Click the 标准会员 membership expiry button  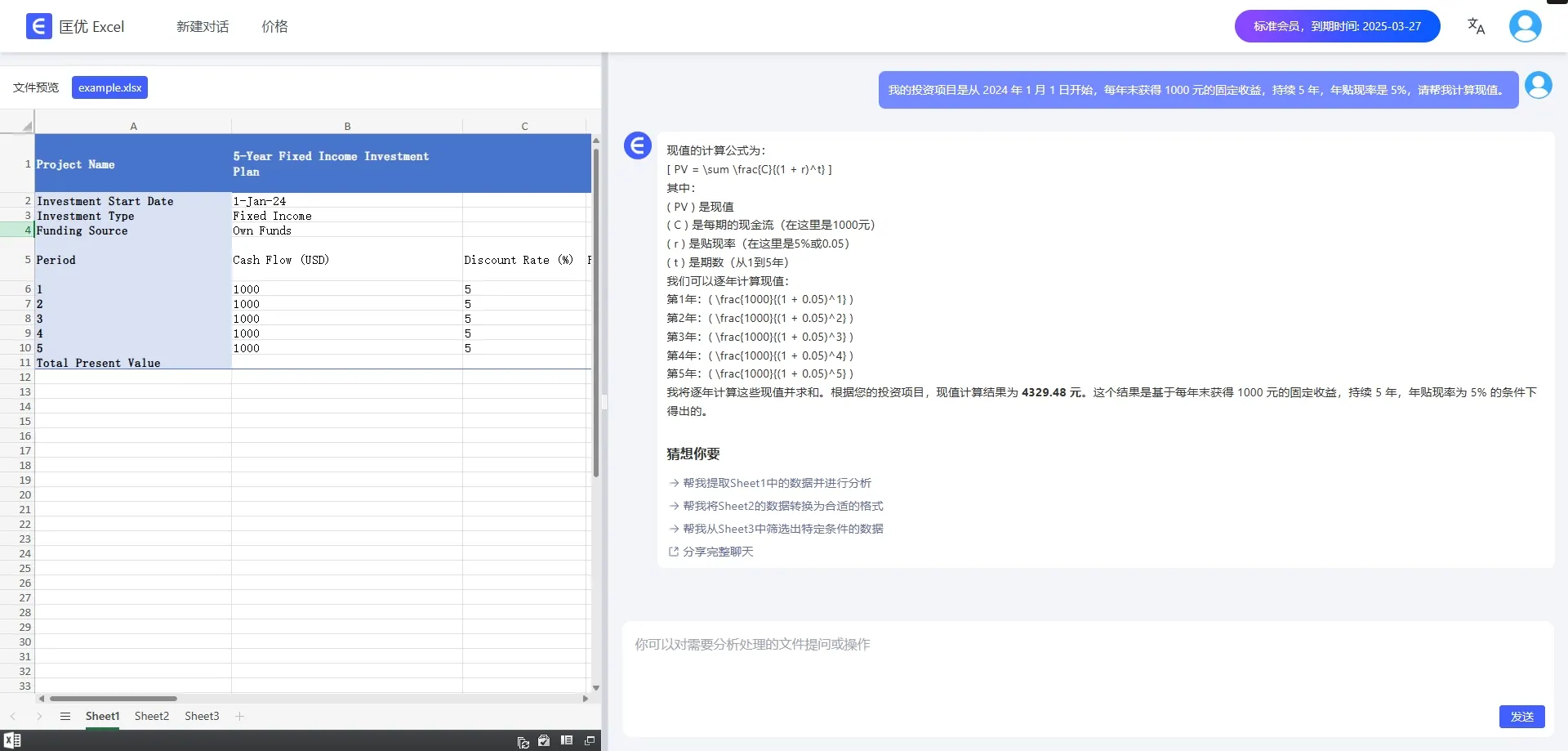pyautogui.click(x=1337, y=26)
